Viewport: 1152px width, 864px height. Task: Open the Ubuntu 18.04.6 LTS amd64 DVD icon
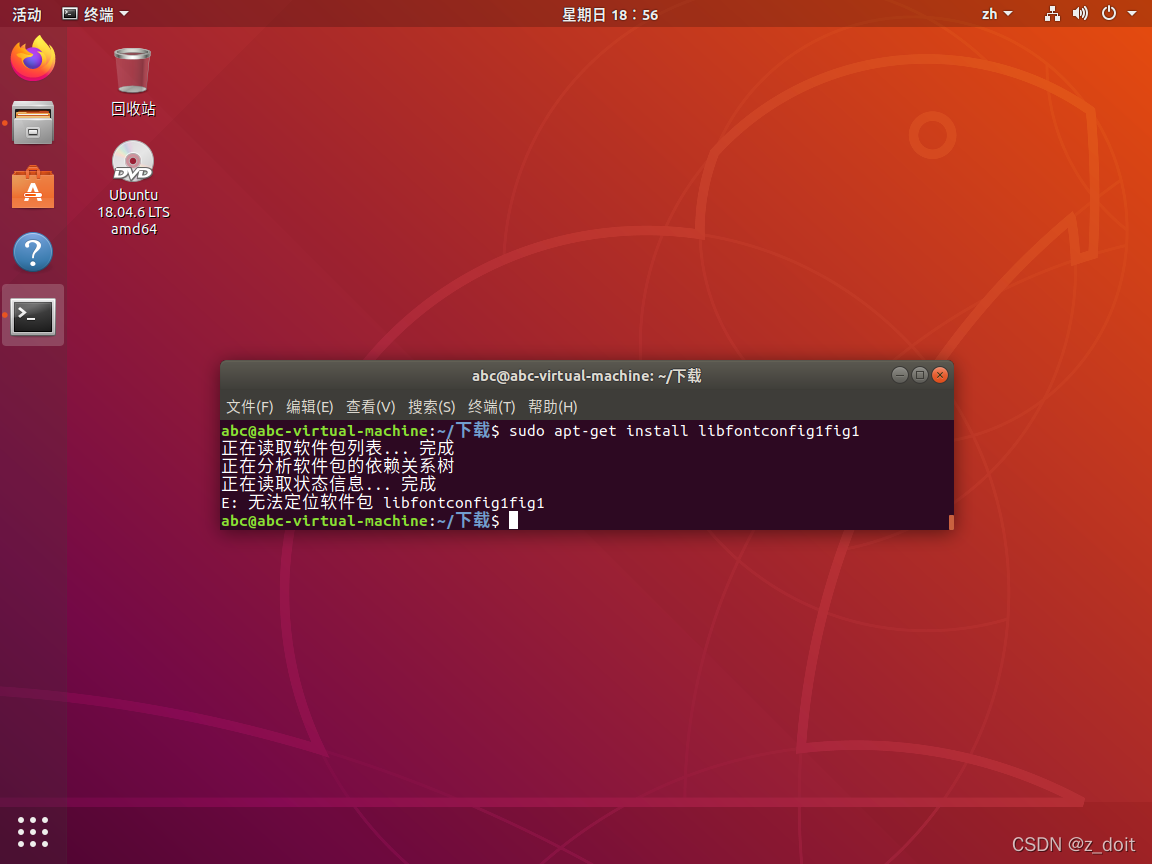(x=131, y=161)
